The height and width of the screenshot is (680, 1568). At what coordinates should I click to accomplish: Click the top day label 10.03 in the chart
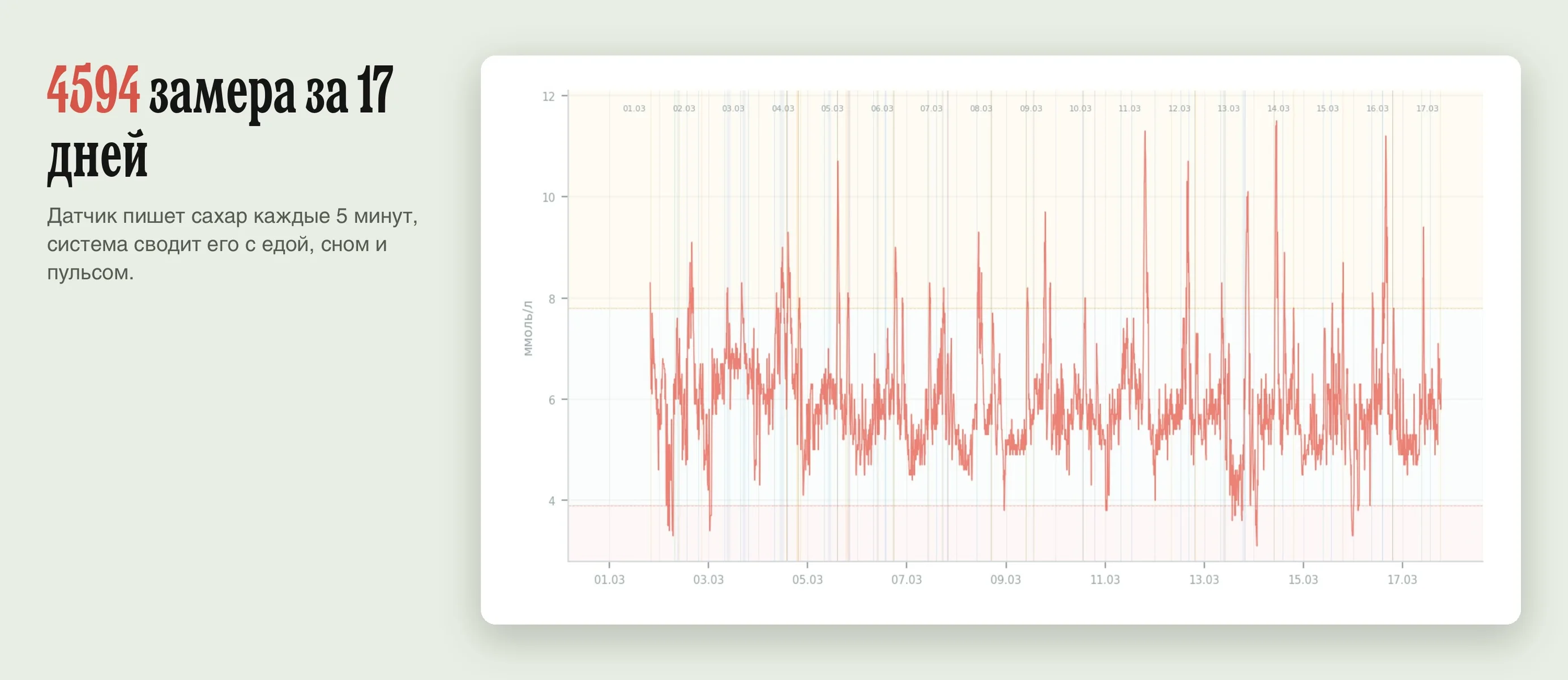[1080, 108]
